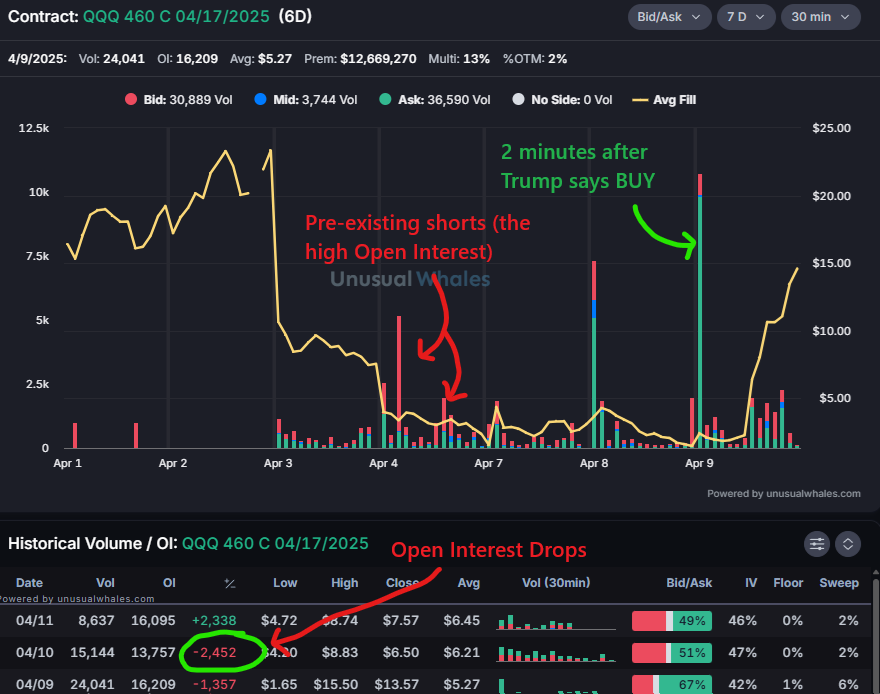
Task: Sort table by IV column
Action: coord(751,583)
